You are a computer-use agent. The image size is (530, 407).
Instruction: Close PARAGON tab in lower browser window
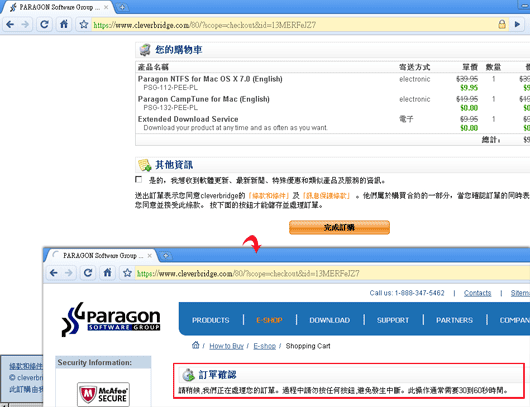point(149,256)
